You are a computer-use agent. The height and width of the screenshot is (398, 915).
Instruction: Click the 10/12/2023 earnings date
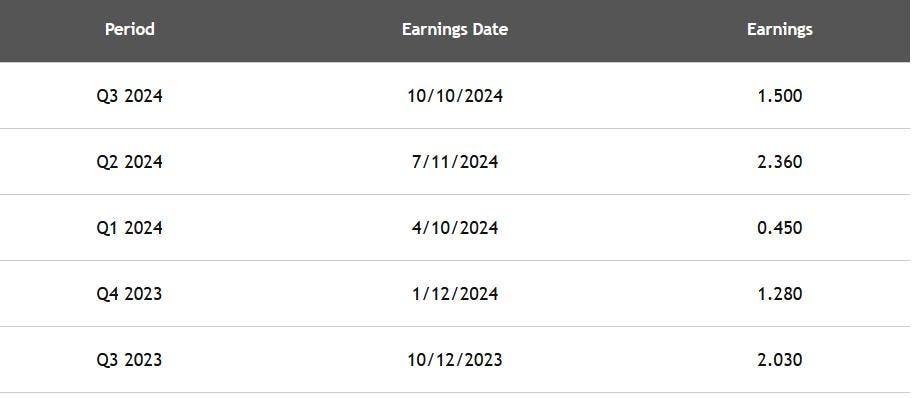pos(455,359)
